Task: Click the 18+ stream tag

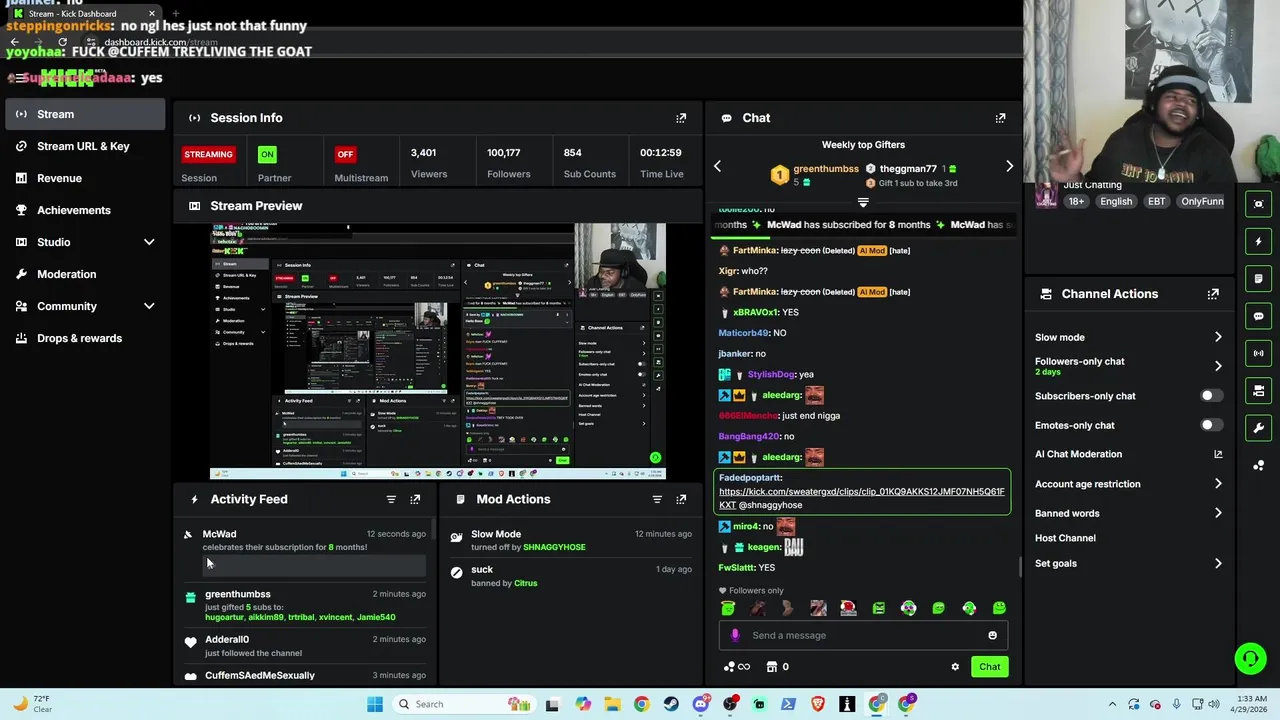Action: [1076, 202]
